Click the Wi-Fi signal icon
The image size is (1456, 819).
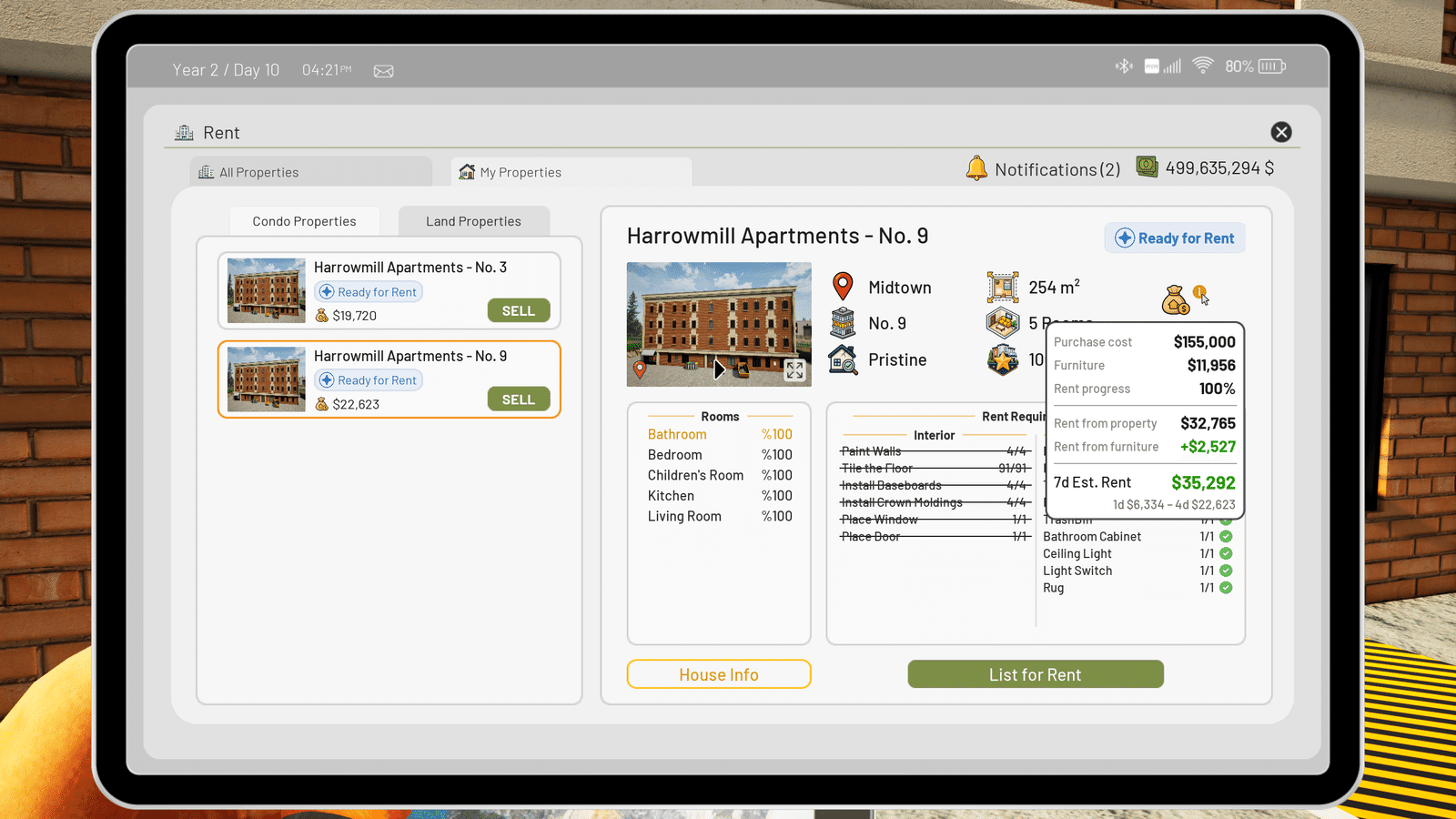(1203, 66)
